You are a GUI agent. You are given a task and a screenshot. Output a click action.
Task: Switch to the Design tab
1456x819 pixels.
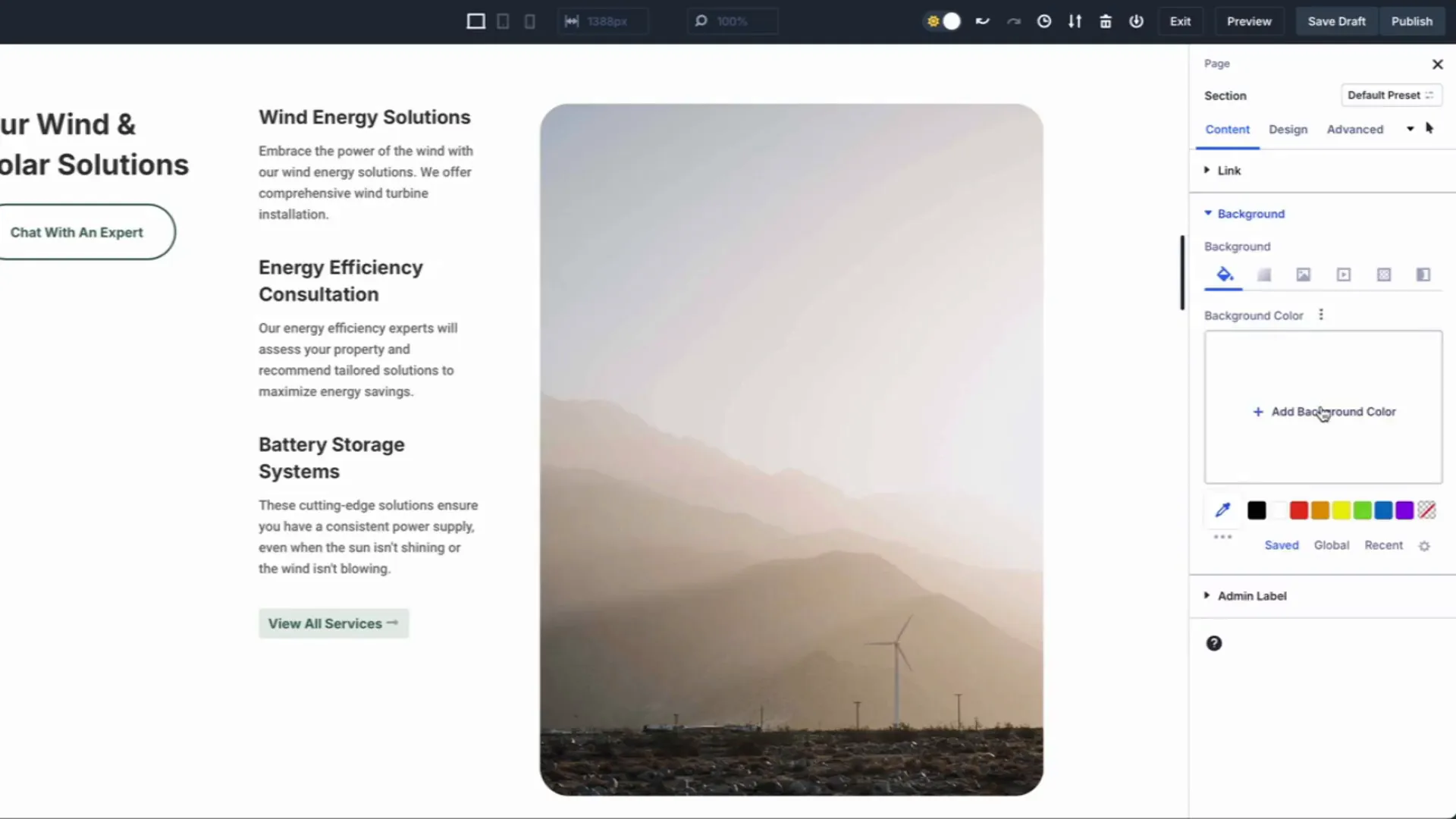1288,130
